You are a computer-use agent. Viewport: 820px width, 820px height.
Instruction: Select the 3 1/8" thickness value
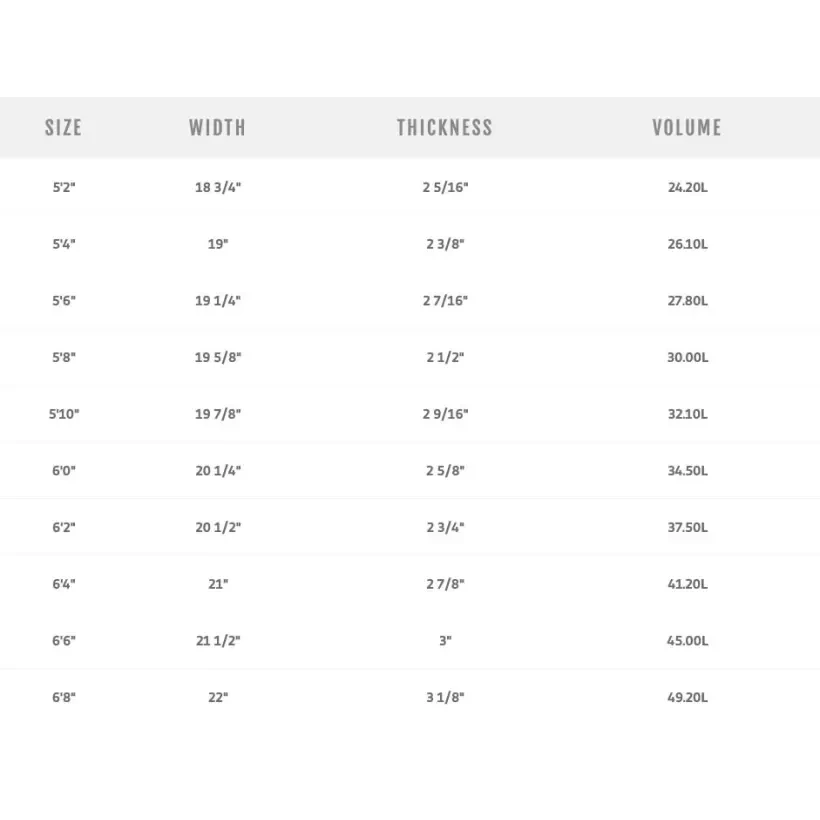pyautogui.click(x=445, y=698)
